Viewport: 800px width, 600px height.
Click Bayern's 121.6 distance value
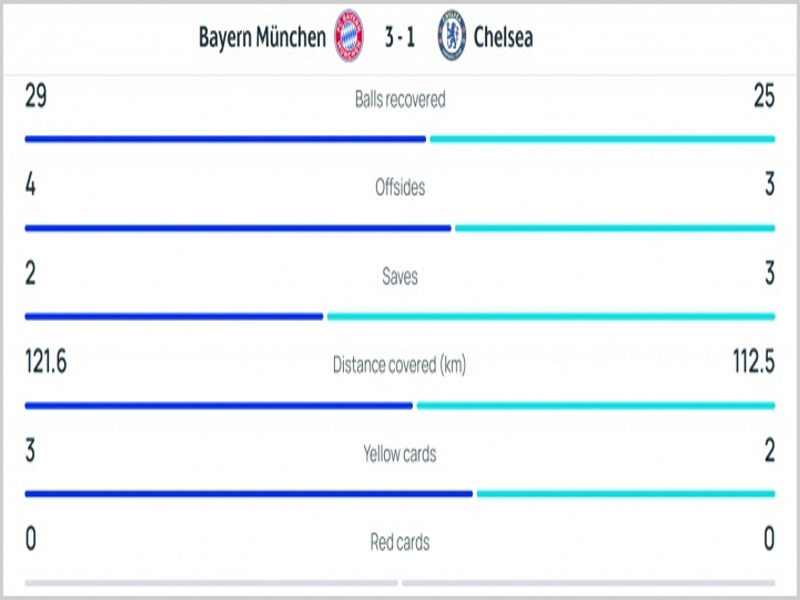point(46,361)
